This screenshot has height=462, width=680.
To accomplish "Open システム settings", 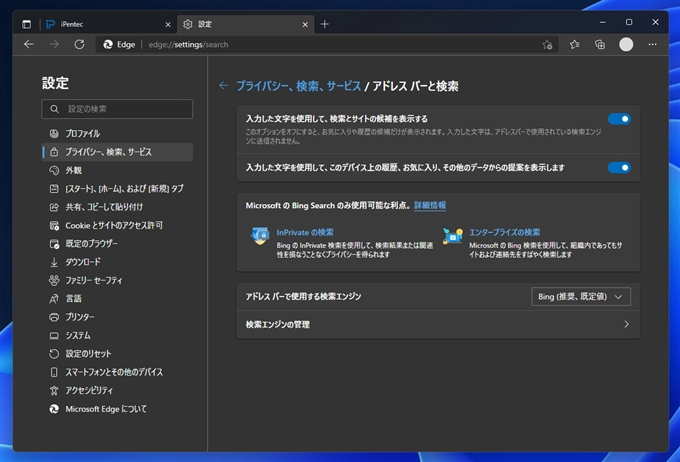I will click(x=117, y=335).
